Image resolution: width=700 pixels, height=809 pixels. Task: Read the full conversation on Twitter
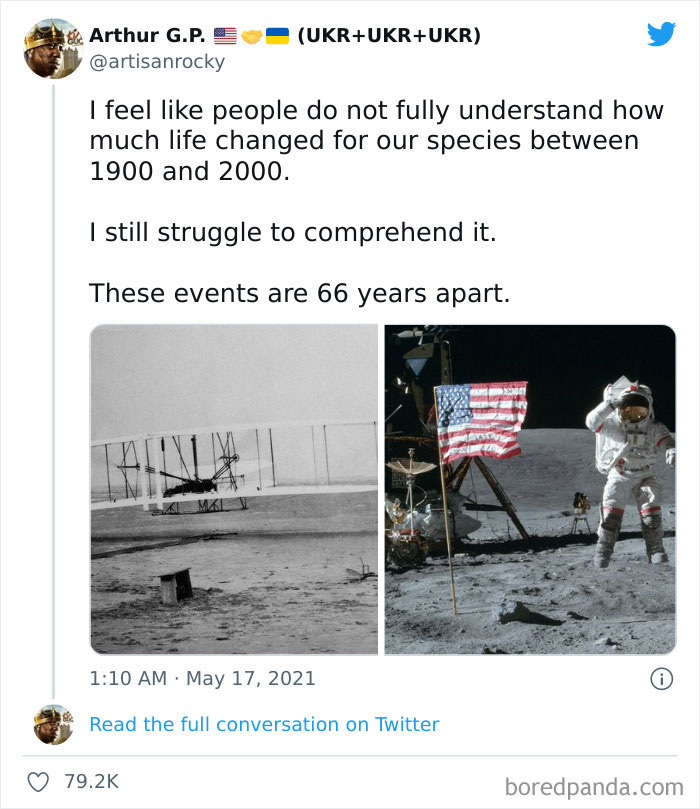[x=264, y=724]
